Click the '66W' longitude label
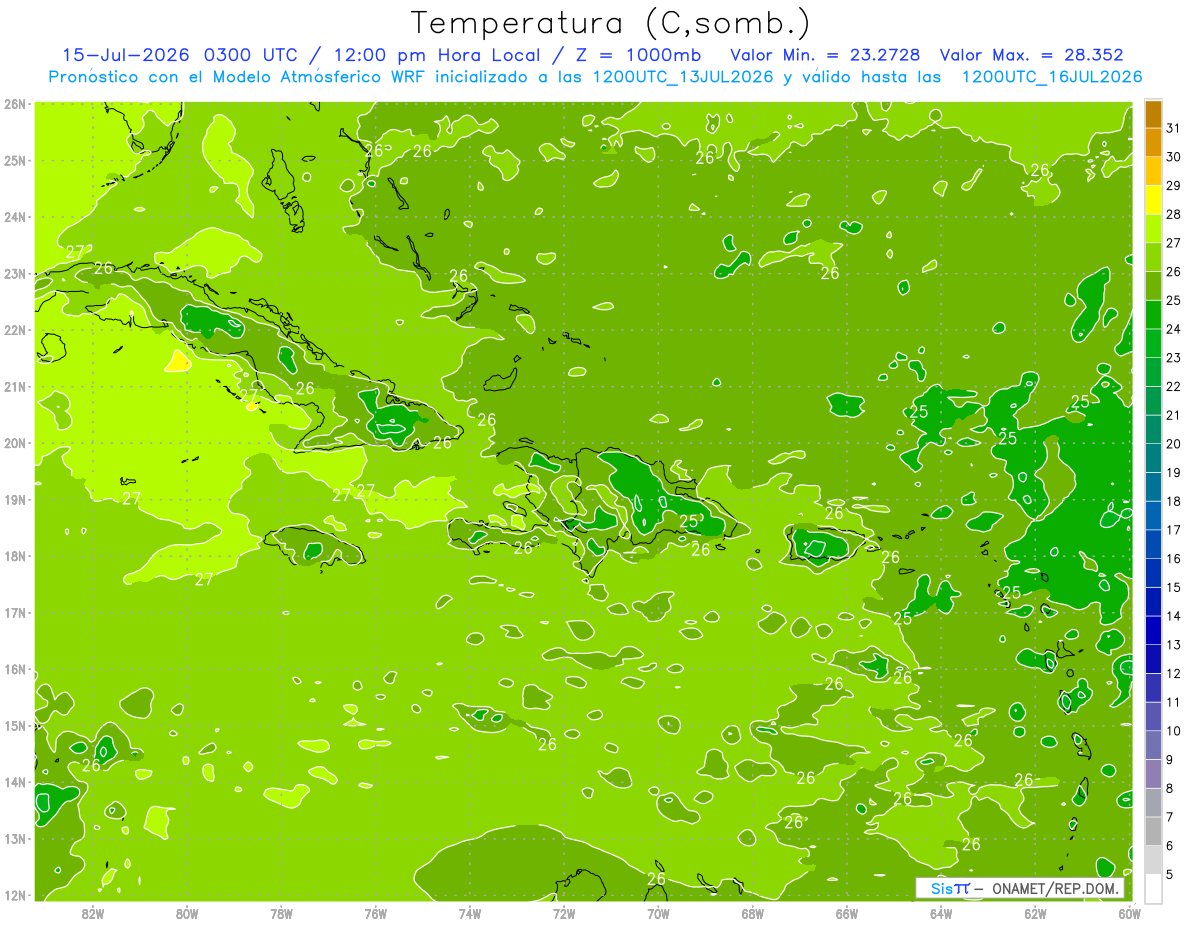 point(847,913)
